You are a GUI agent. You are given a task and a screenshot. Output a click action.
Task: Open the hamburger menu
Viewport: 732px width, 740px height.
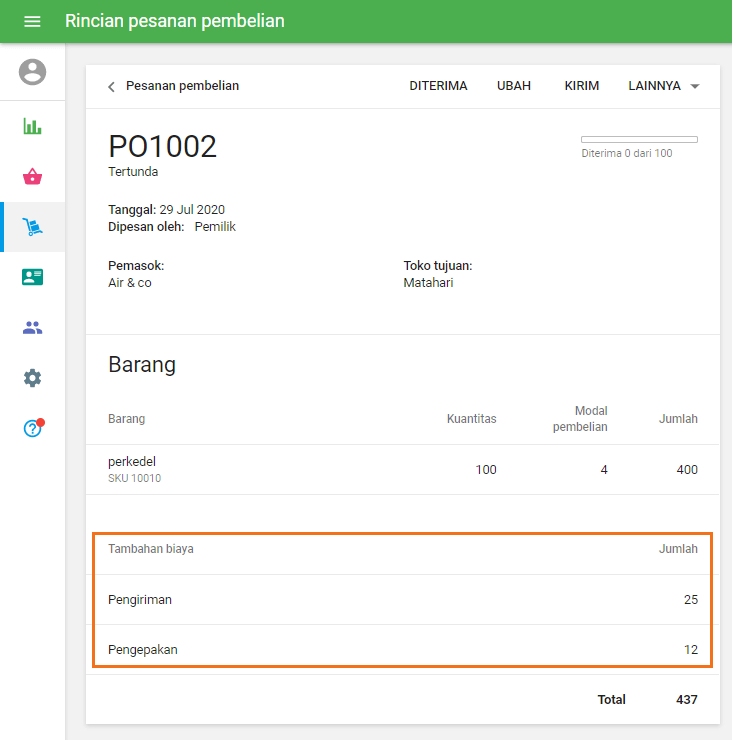click(x=32, y=21)
